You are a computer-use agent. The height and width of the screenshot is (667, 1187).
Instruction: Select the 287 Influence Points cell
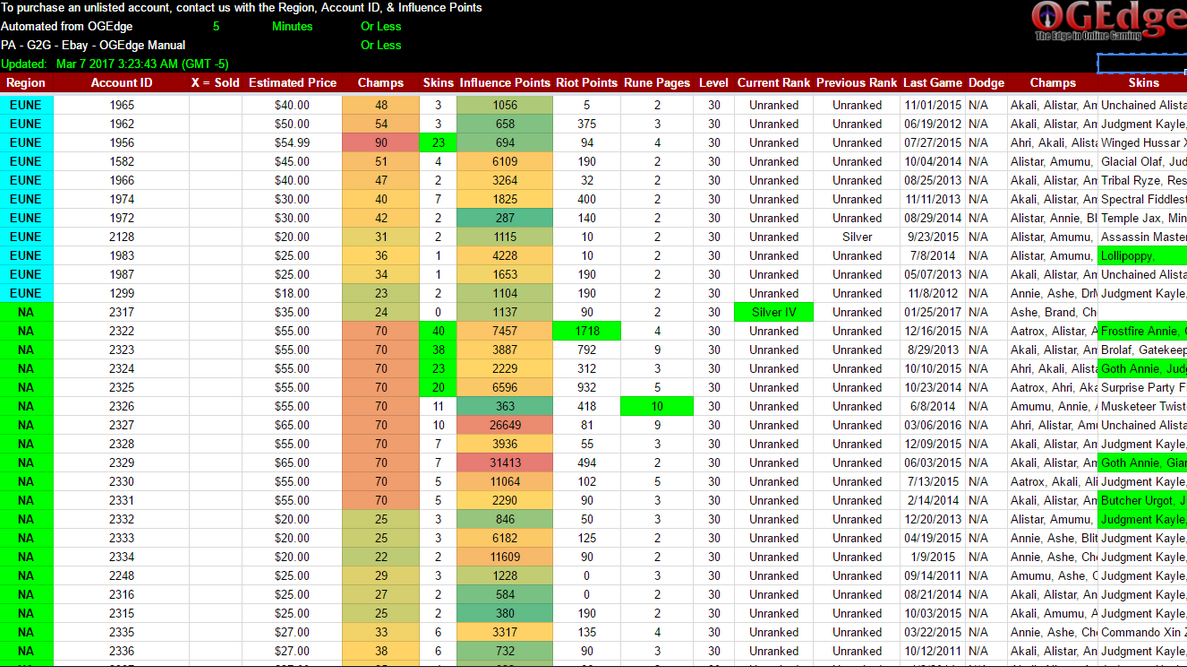505,218
